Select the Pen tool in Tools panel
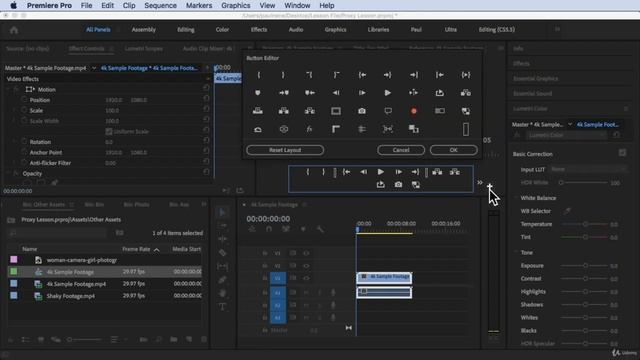 222,280
